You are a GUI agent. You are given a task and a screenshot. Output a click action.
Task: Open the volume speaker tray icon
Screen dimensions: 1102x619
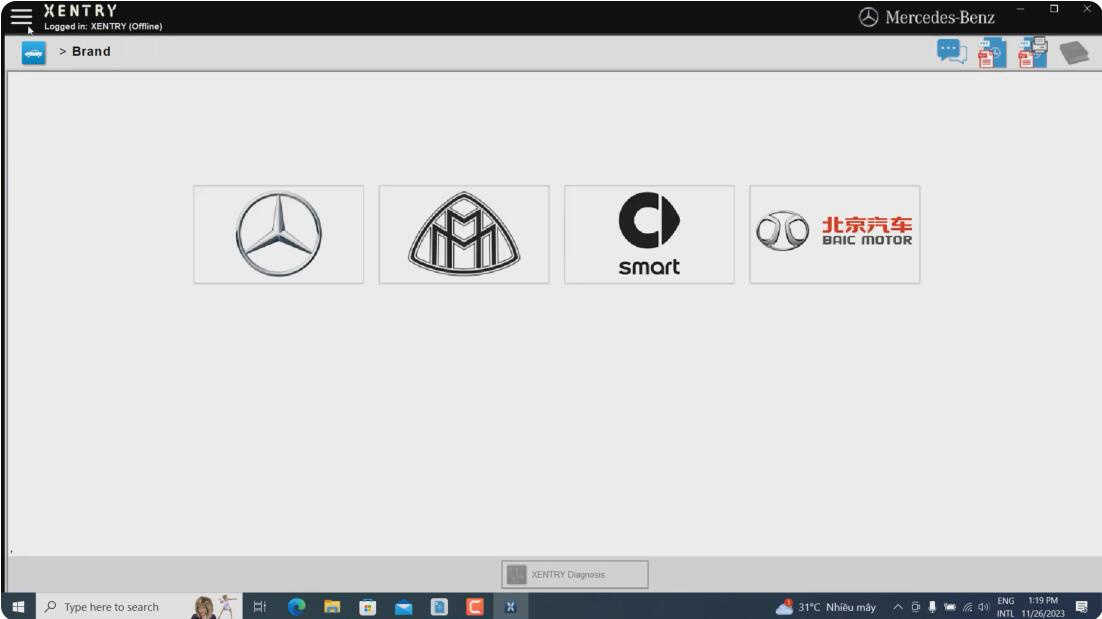(x=983, y=607)
